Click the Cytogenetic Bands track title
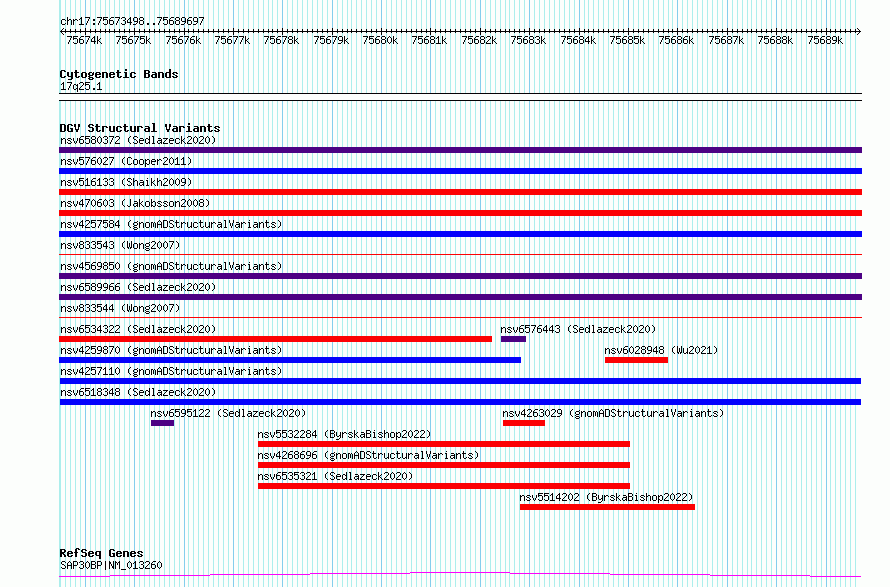This screenshot has height=587, width=890. point(119,74)
